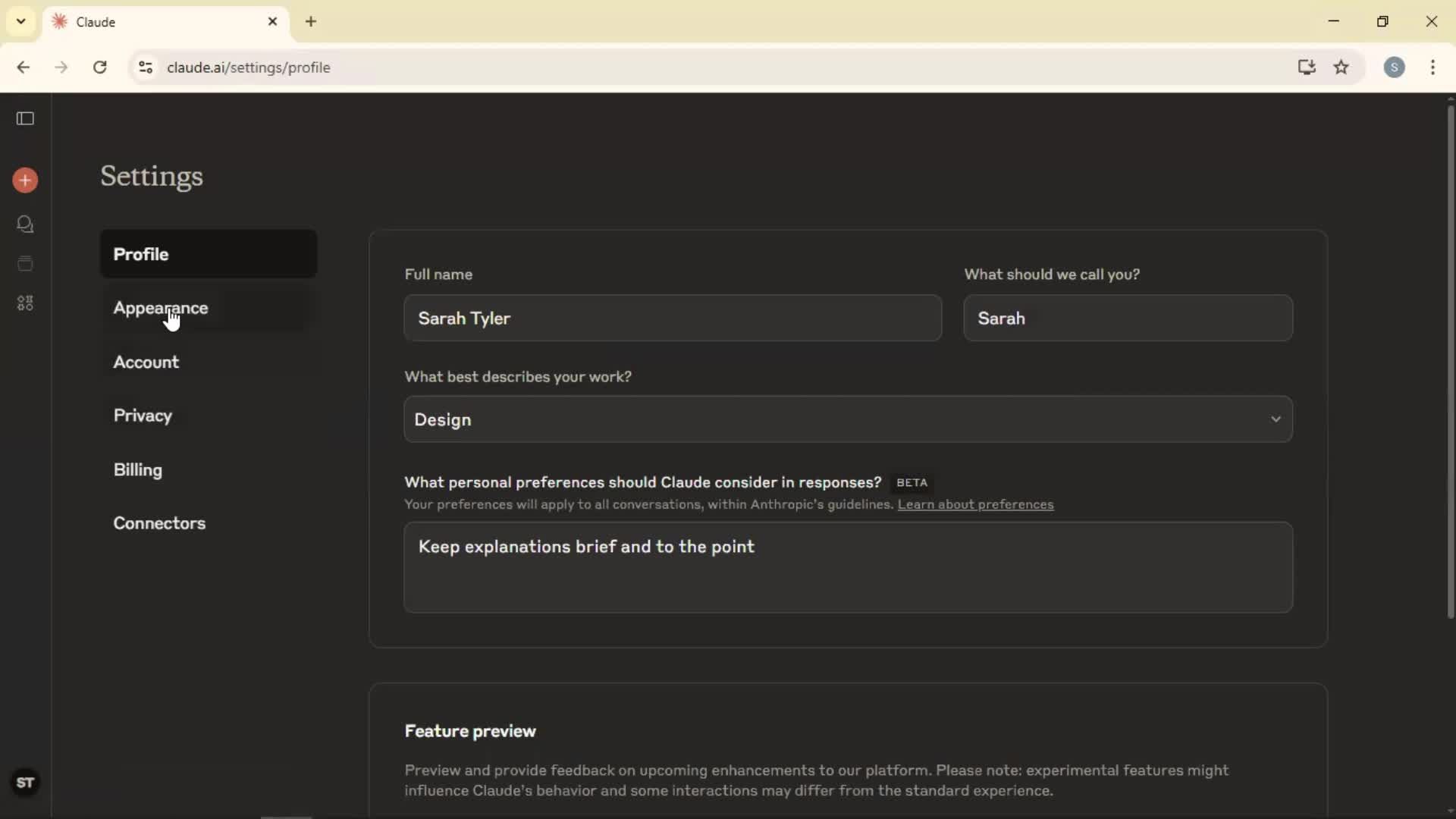Image resolution: width=1456 pixels, height=819 pixels.
Task: Click the page vertical scrollbar thumb
Action: (1450, 362)
